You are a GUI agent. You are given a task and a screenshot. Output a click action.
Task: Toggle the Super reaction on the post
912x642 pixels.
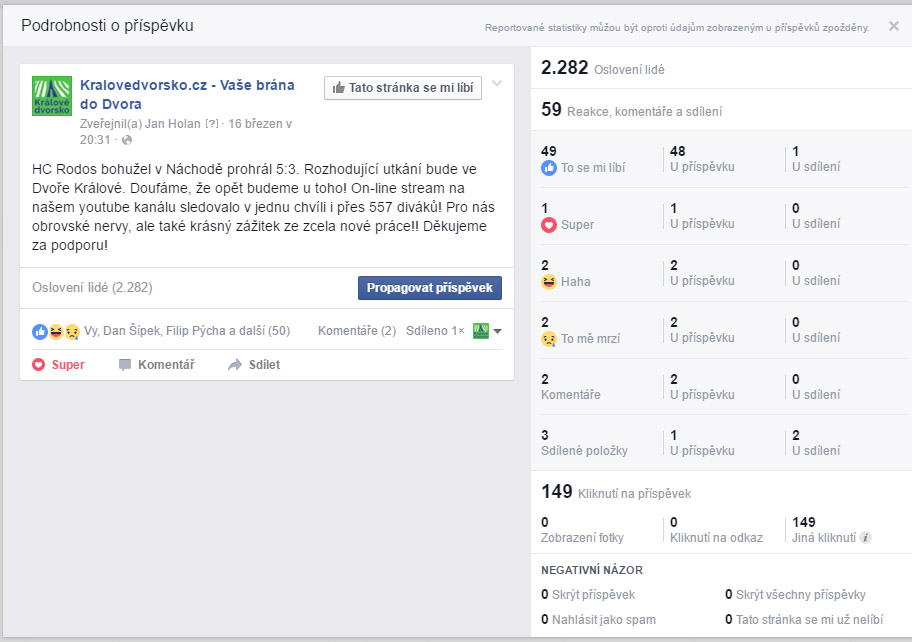pyautogui.click(x=58, y=365)
